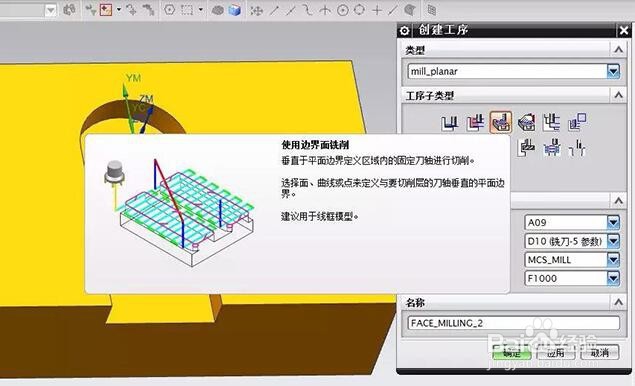Viewport: 635px width, 386px height.
Task: Open dropdown arrow next to red-square icon
Action: click(x=119, y=9)
